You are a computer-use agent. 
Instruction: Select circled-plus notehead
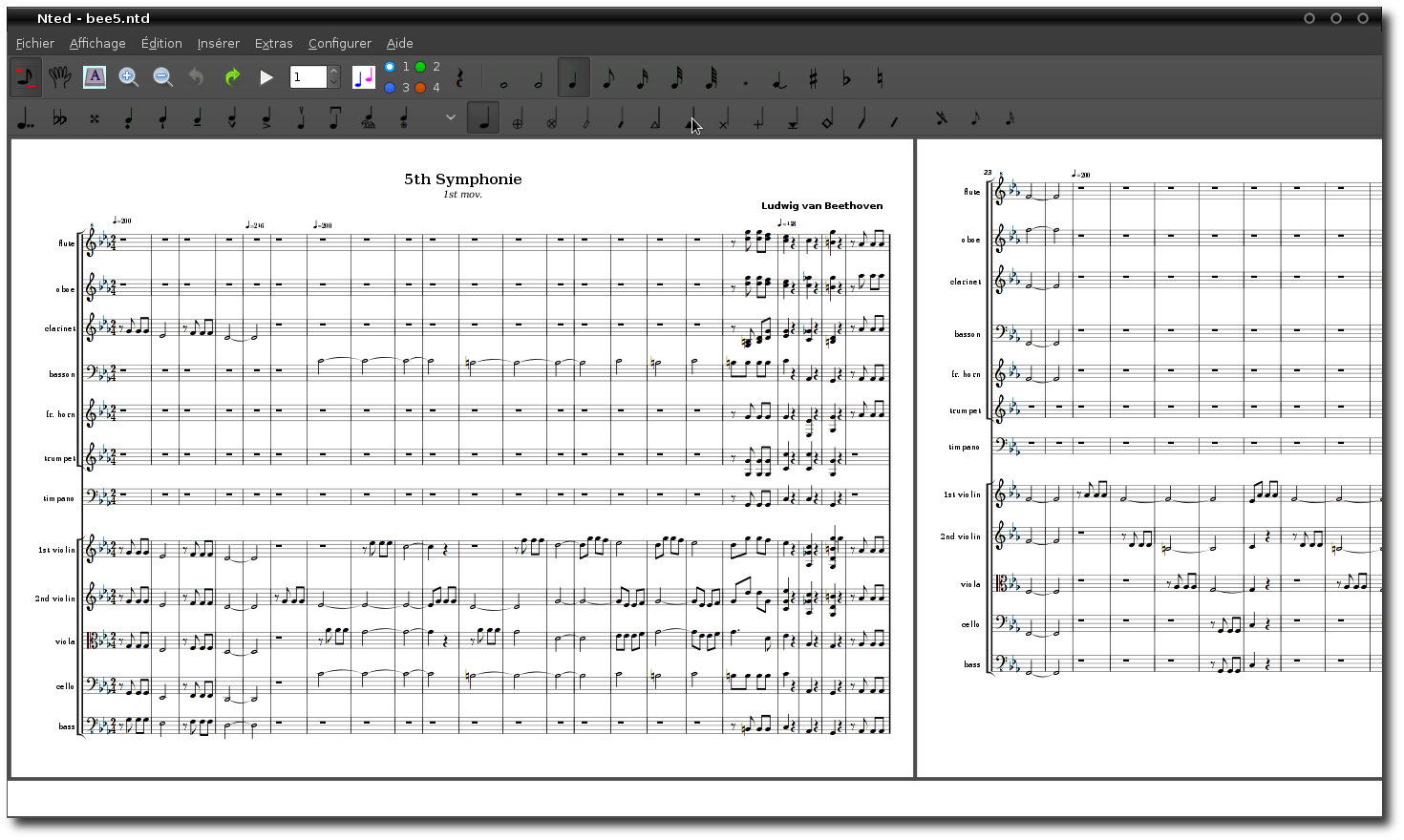click(518, 119)
